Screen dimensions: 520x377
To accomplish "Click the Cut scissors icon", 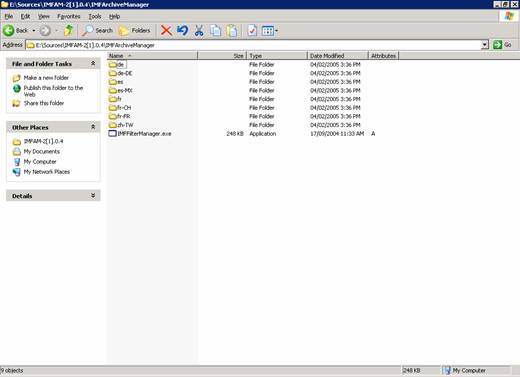I will coord(199,31).
